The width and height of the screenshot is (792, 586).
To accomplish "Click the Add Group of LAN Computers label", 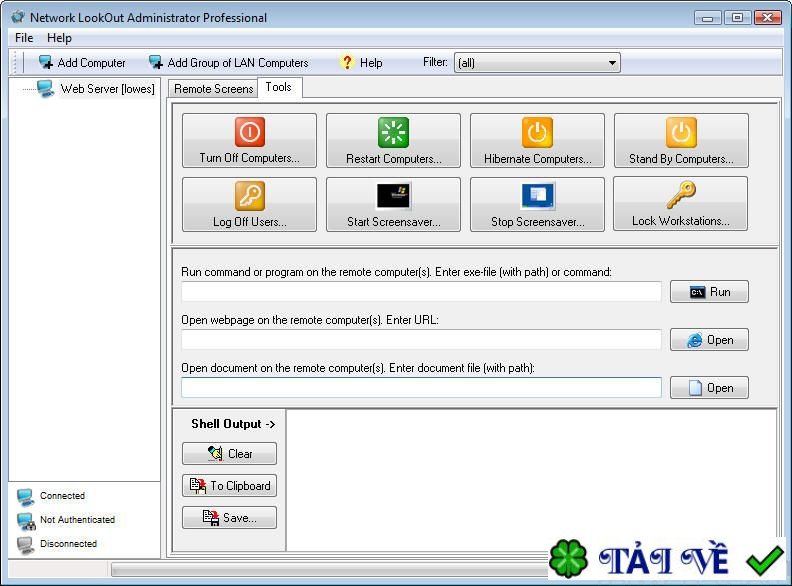I will tap(238, 63).
